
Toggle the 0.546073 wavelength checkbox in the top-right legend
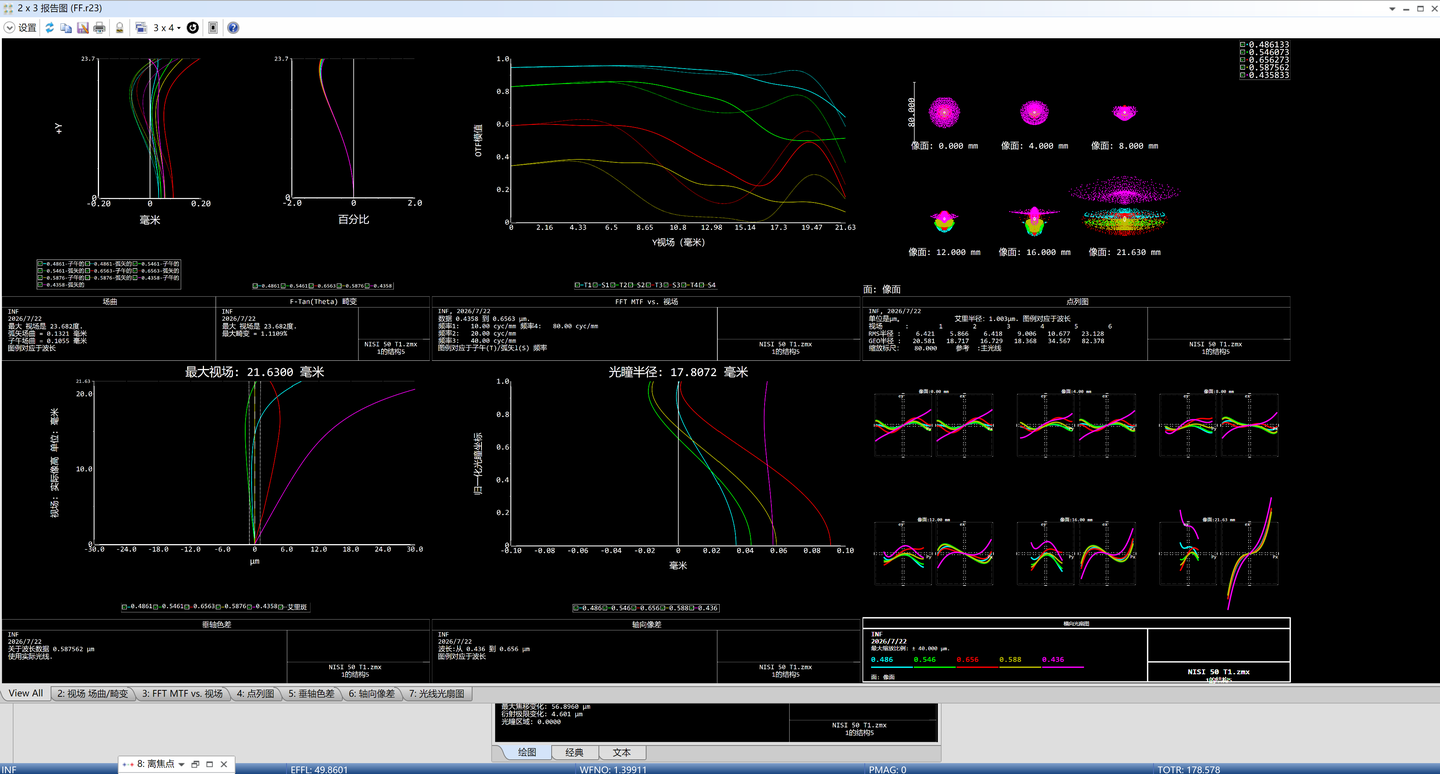(1243, 52)
